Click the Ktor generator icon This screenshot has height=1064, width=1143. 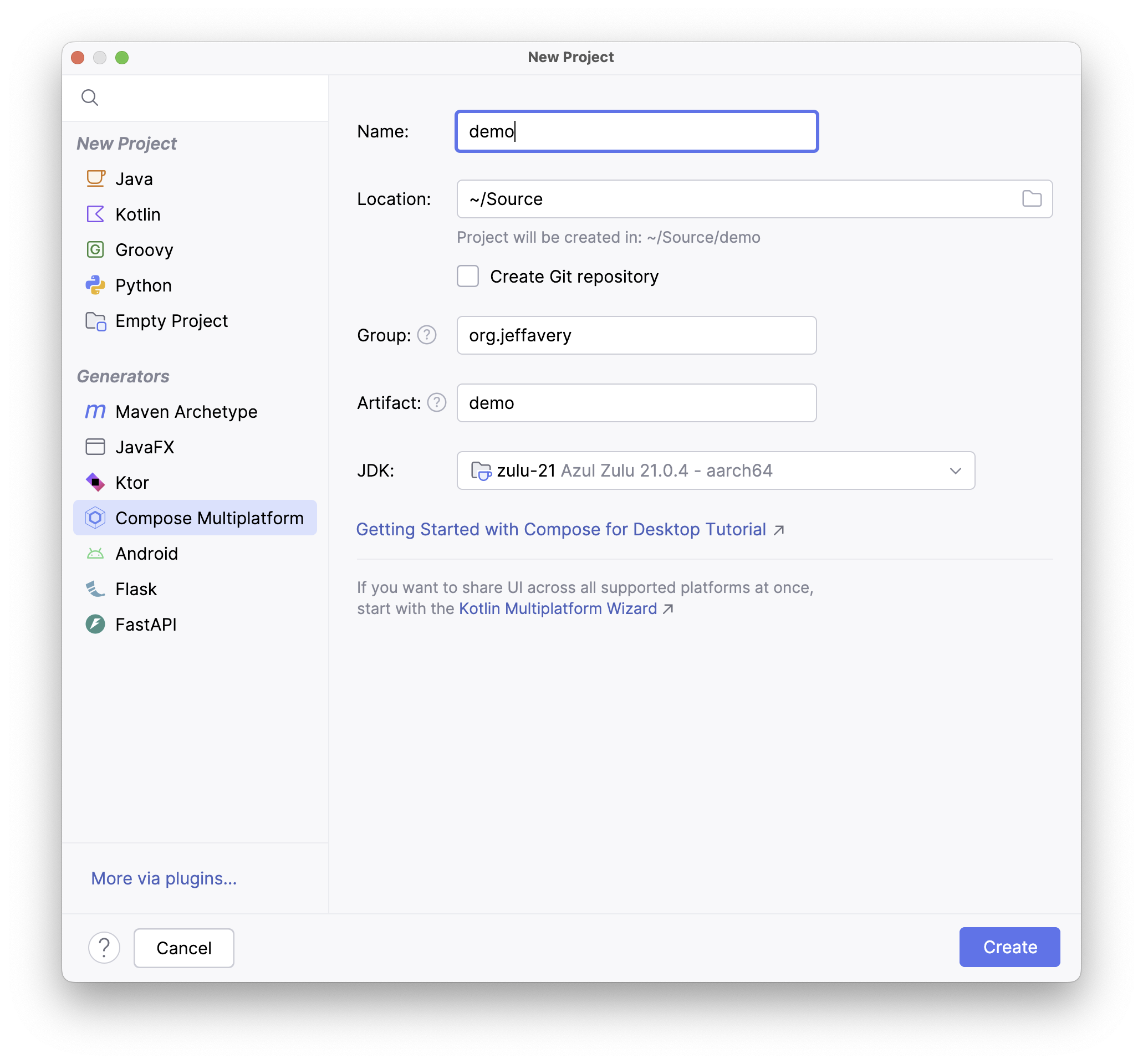point(95,482)
